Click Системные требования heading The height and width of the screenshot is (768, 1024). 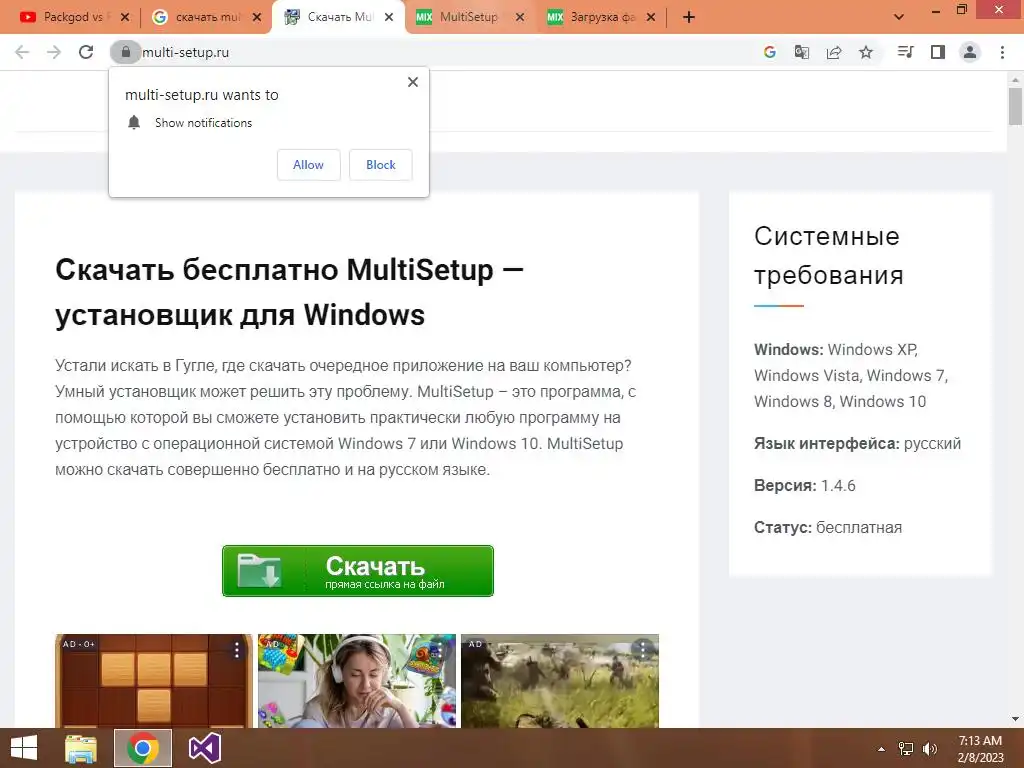point(829,255)
